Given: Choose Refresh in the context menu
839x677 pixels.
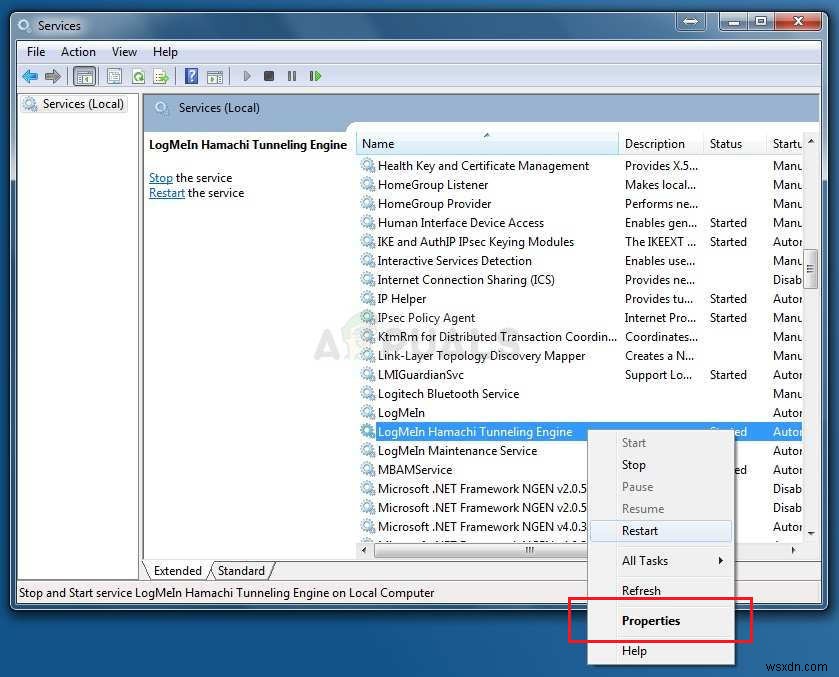Looking at the screenshot, I should pyautogui.click(x=661, y=590).
